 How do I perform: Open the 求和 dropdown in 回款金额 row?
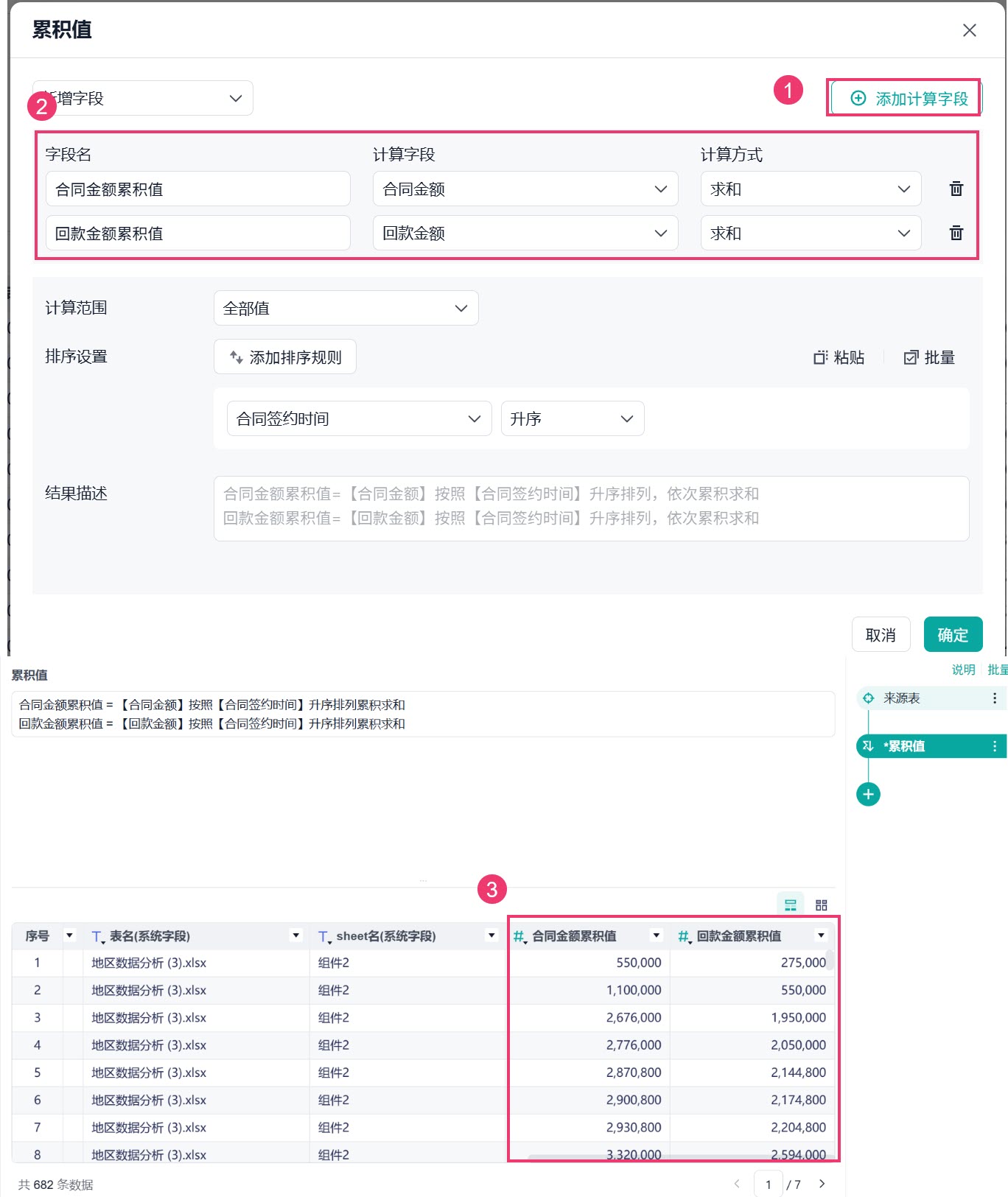tap(811, 234)
